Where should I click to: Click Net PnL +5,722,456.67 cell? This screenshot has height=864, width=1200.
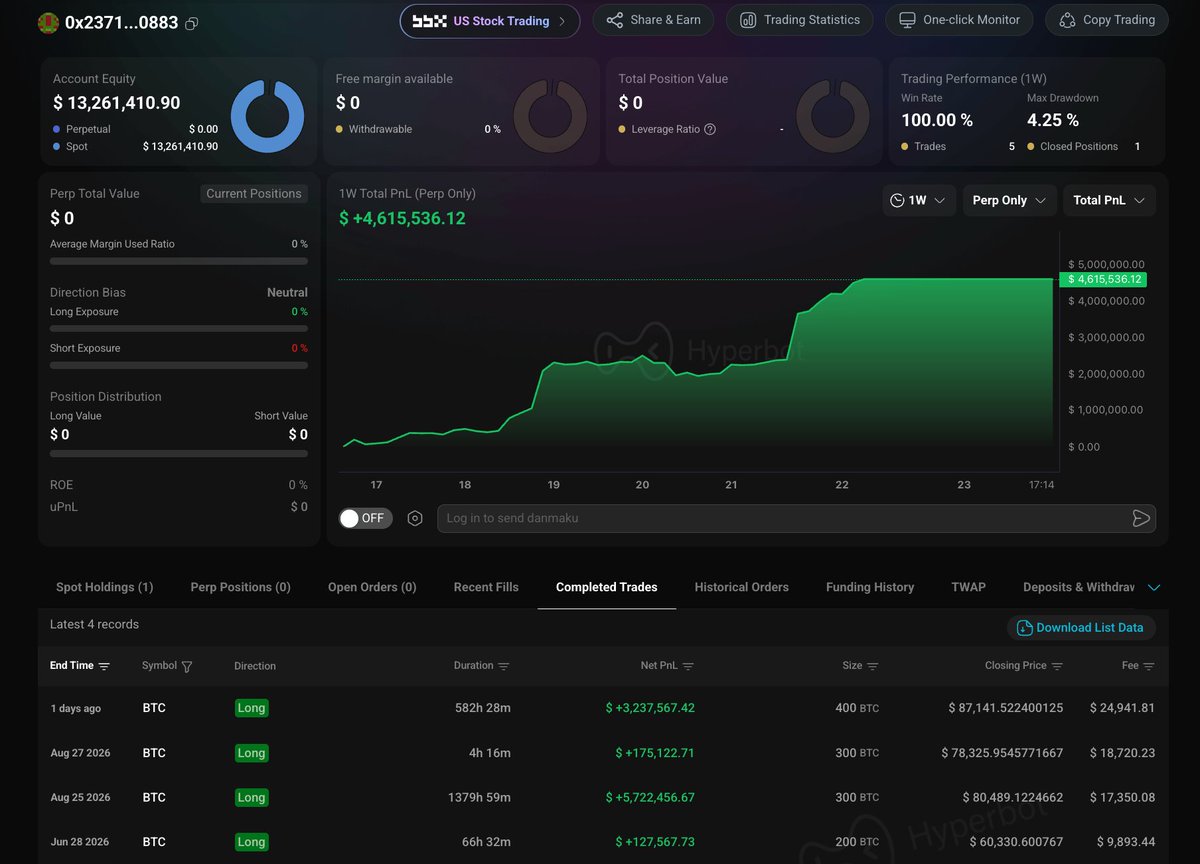pos(650,798)
